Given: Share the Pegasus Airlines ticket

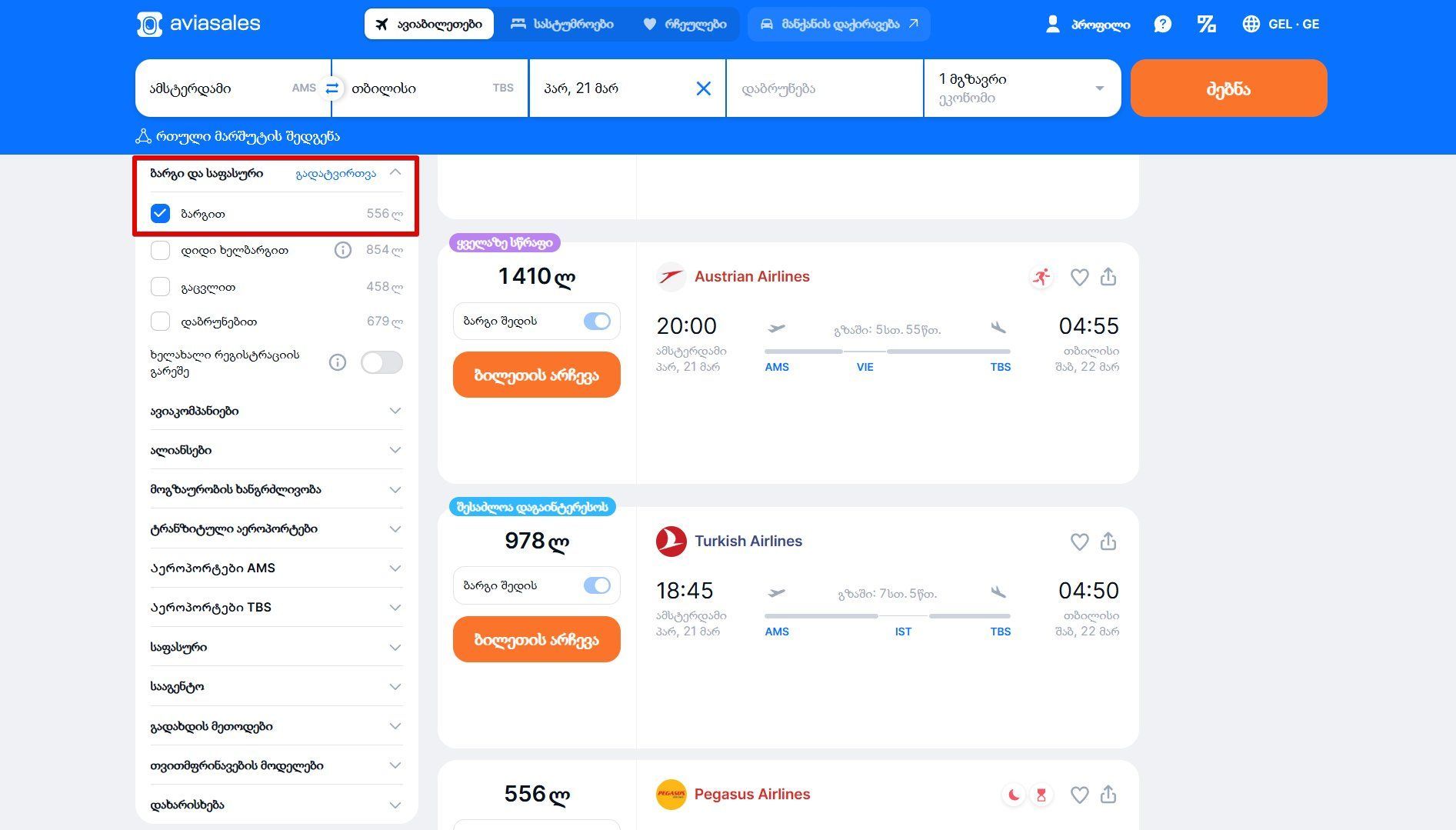Looking at the screenshot, I should 1108,794.
